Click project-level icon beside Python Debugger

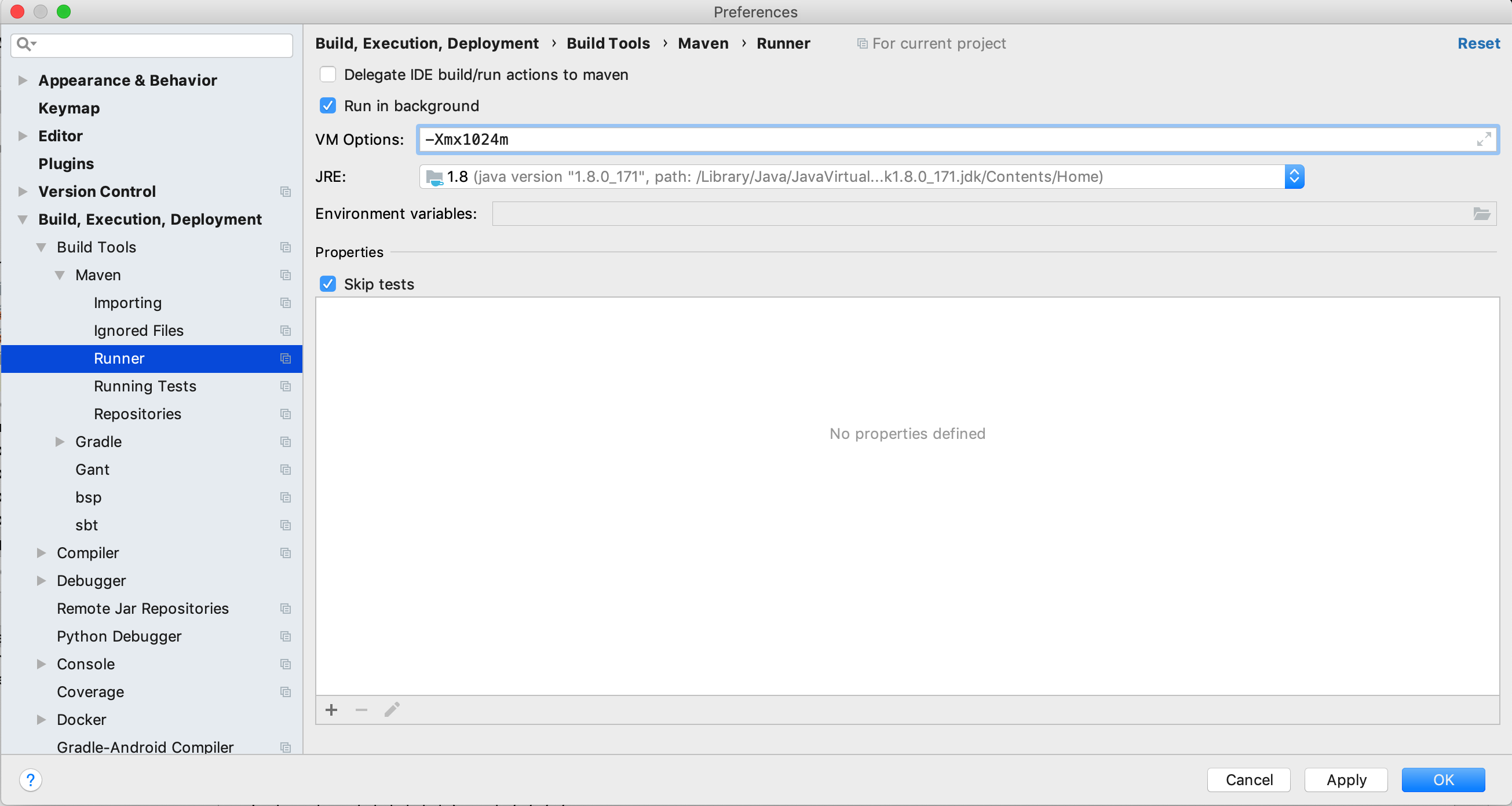tap(286, 636)
